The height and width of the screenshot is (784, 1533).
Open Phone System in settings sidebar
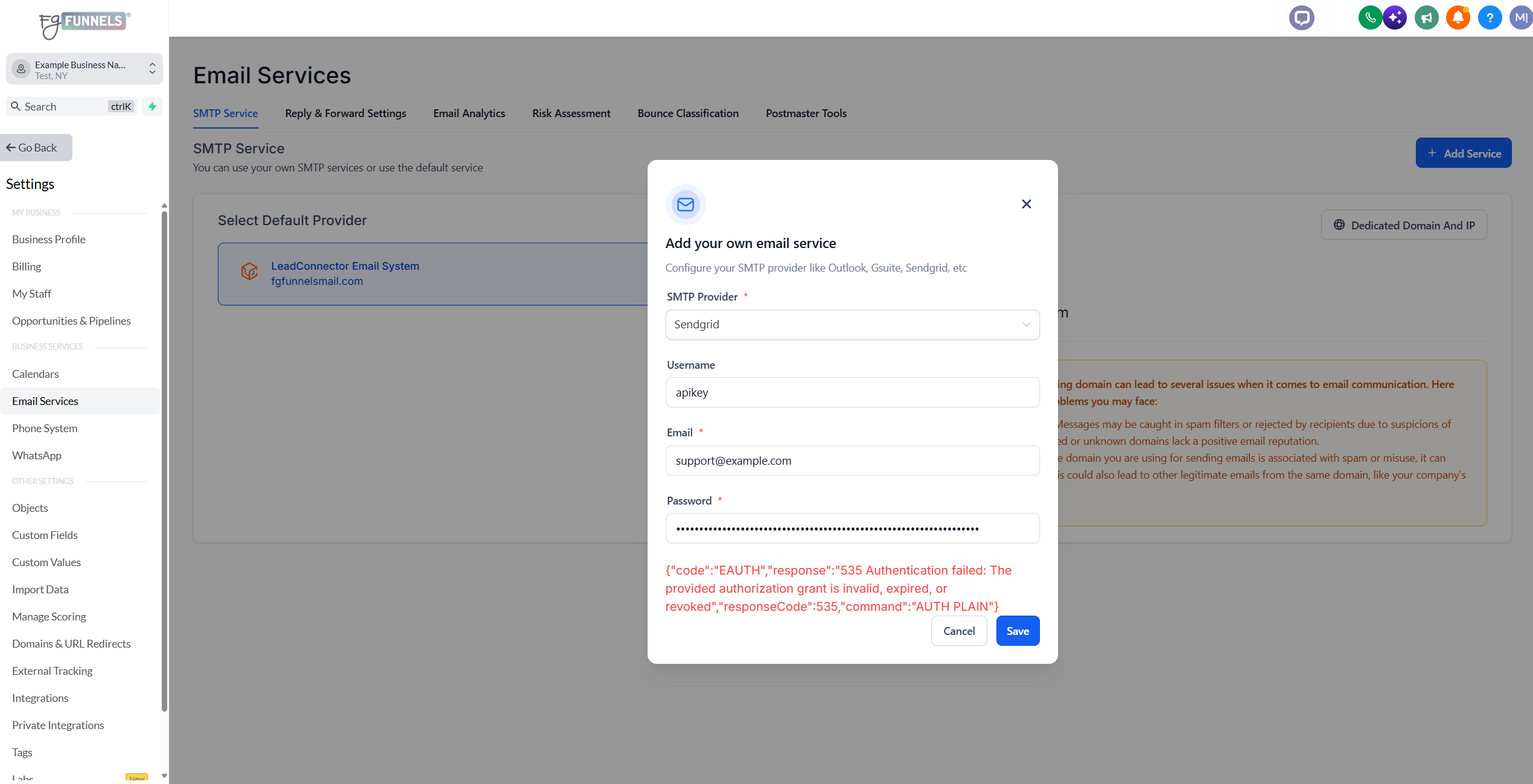click(x=45, y=428)
